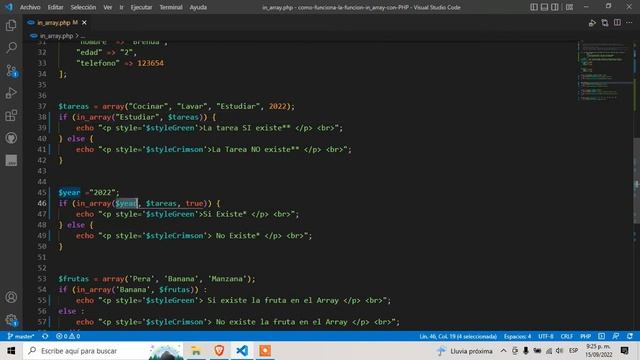Click taskbar search box Escribe aquí para buscar
640x360 pixels.
coord(103,351)
